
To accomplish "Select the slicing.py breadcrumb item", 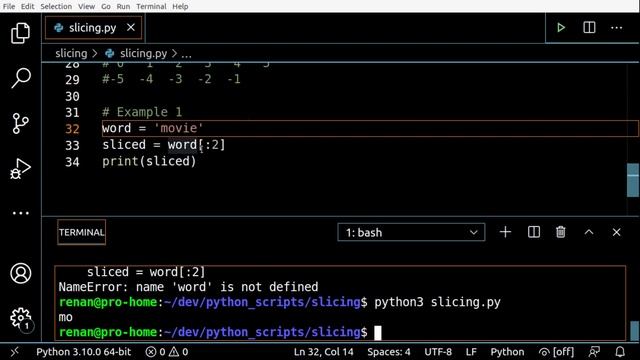I will coord(137,53).
